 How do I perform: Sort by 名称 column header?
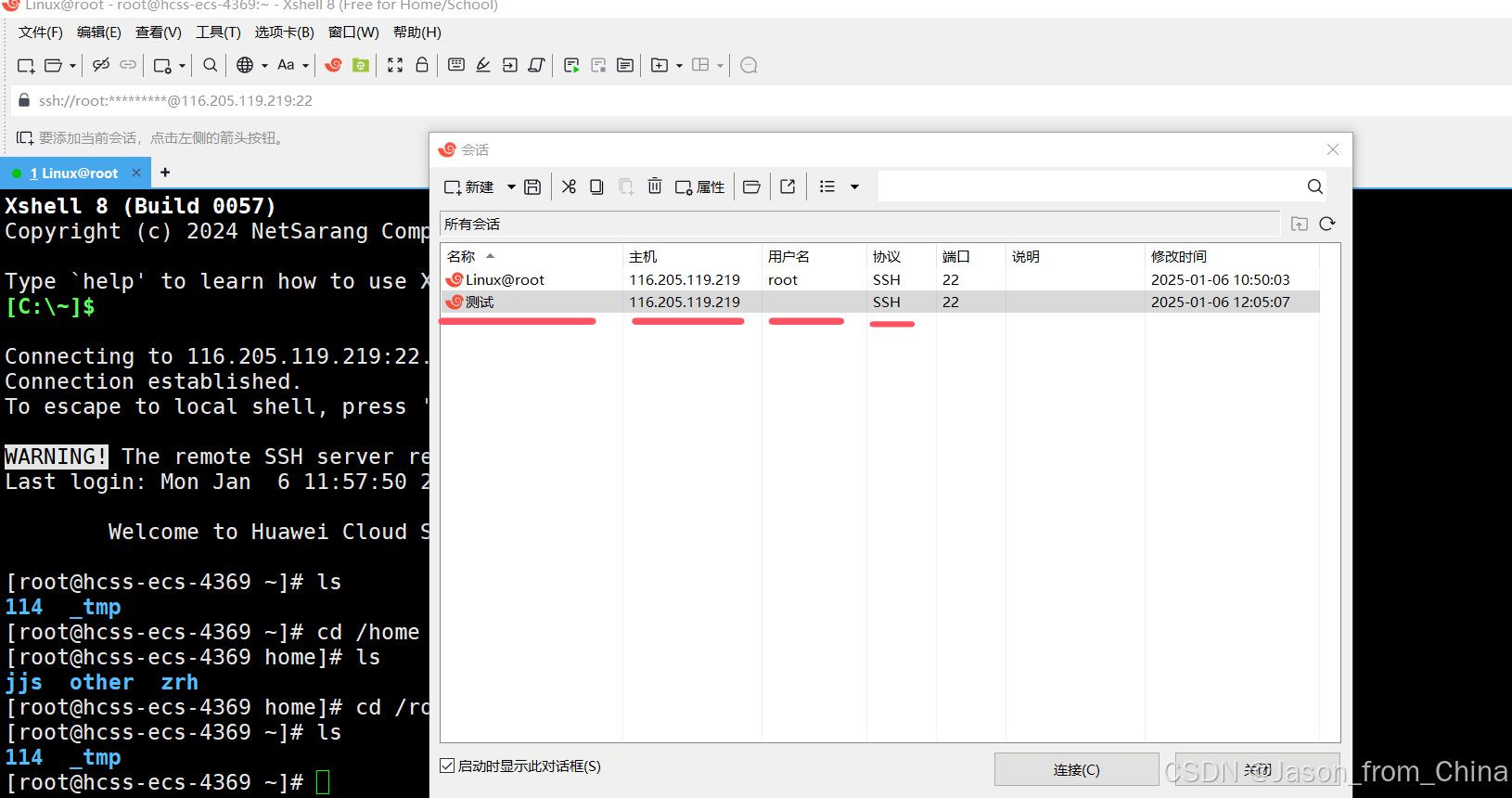tap(532, 256)
